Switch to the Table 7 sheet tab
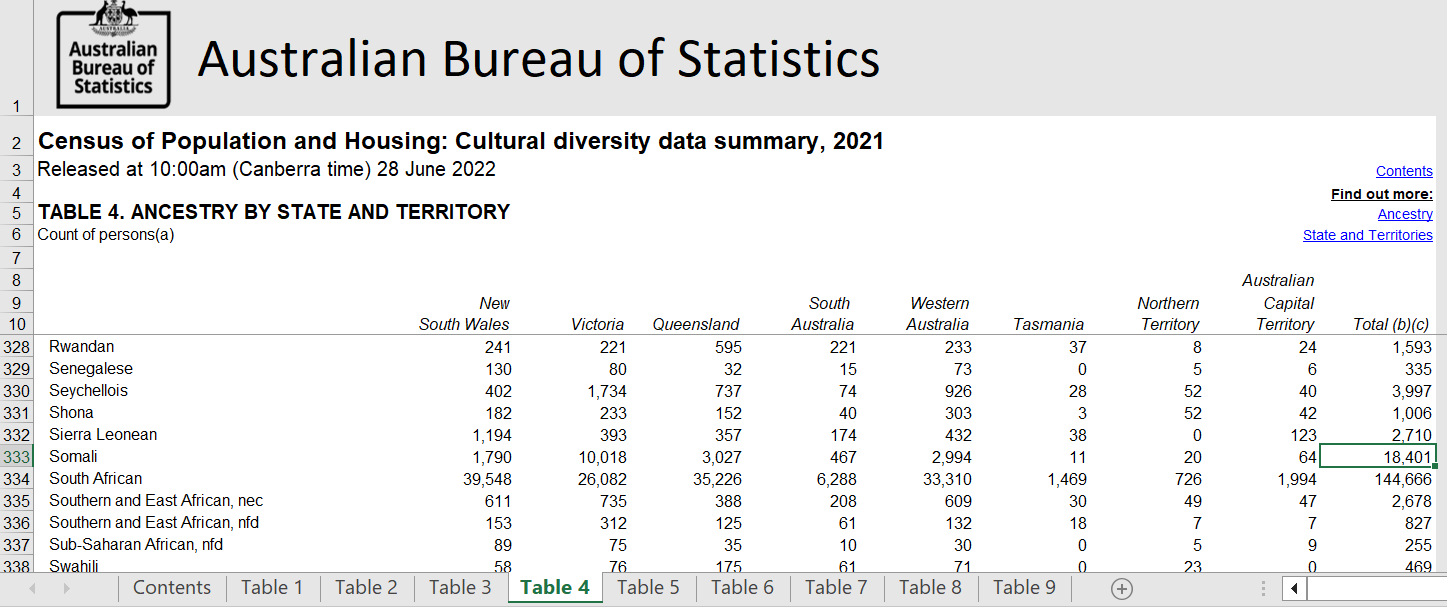1447x607 pixels. coord(836,588)
